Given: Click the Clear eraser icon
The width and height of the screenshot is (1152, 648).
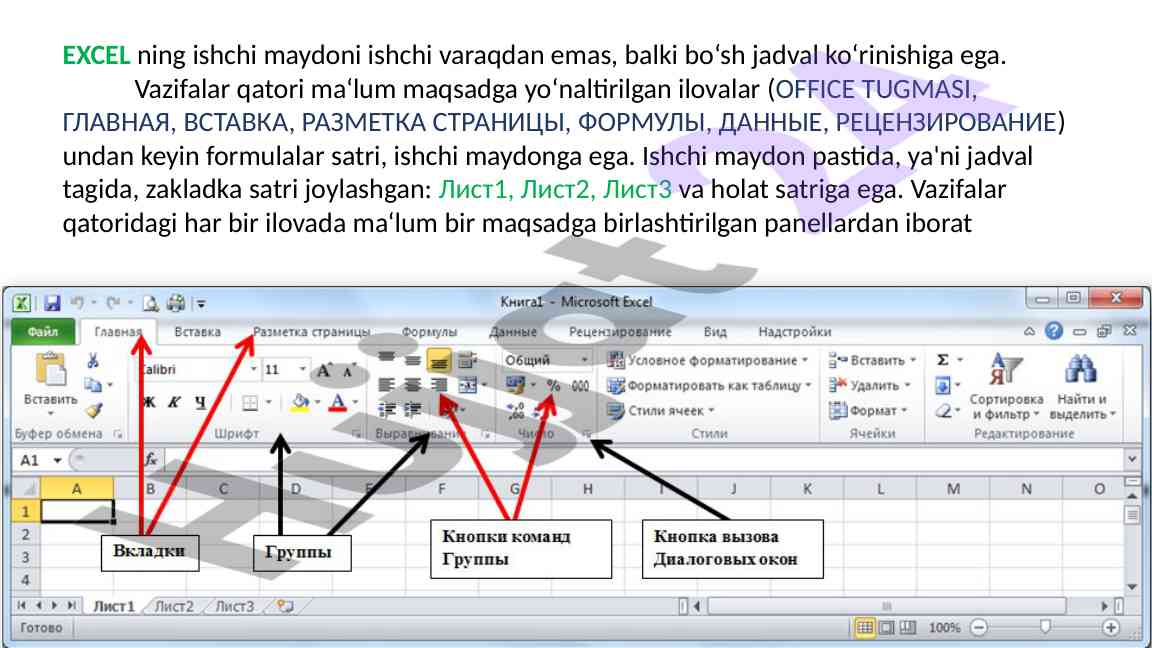Looking at the screenshot, I should (943, 411).
